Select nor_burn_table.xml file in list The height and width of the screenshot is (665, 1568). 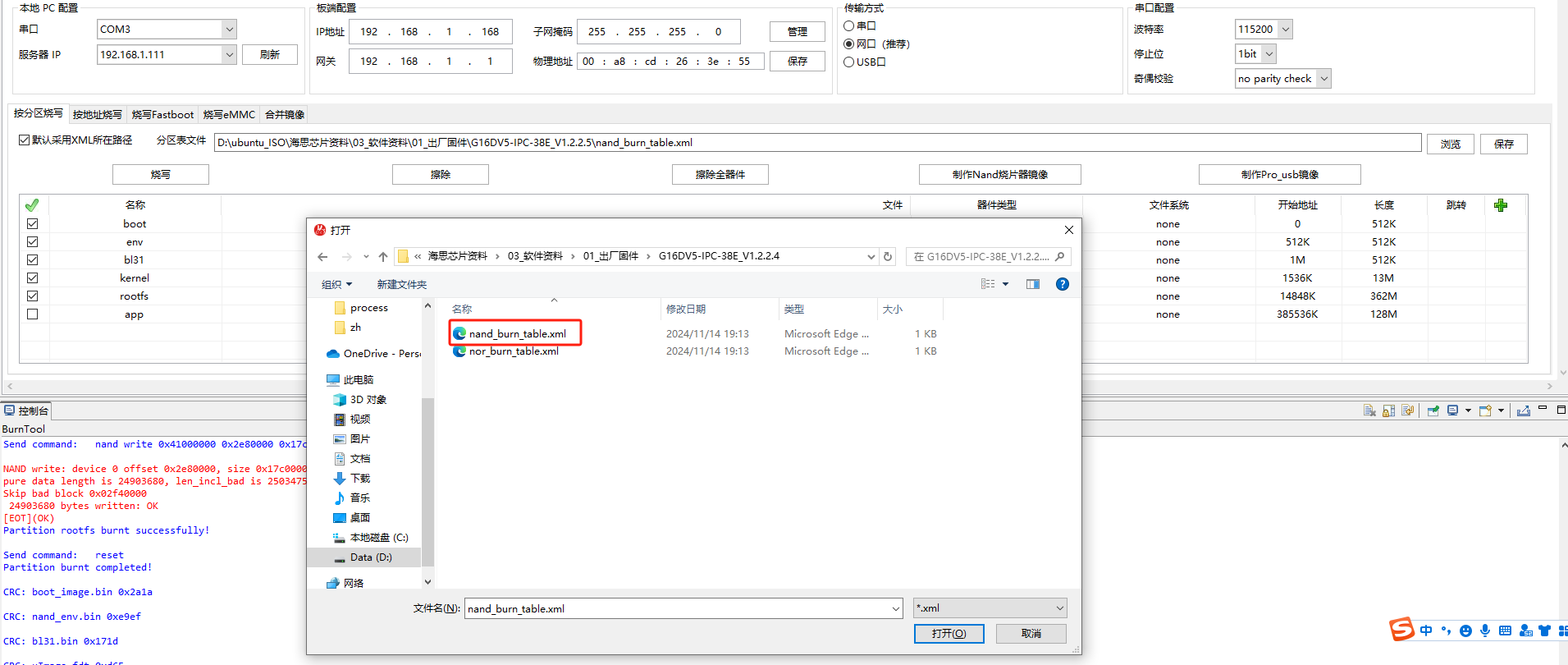[x=514, y=351]
